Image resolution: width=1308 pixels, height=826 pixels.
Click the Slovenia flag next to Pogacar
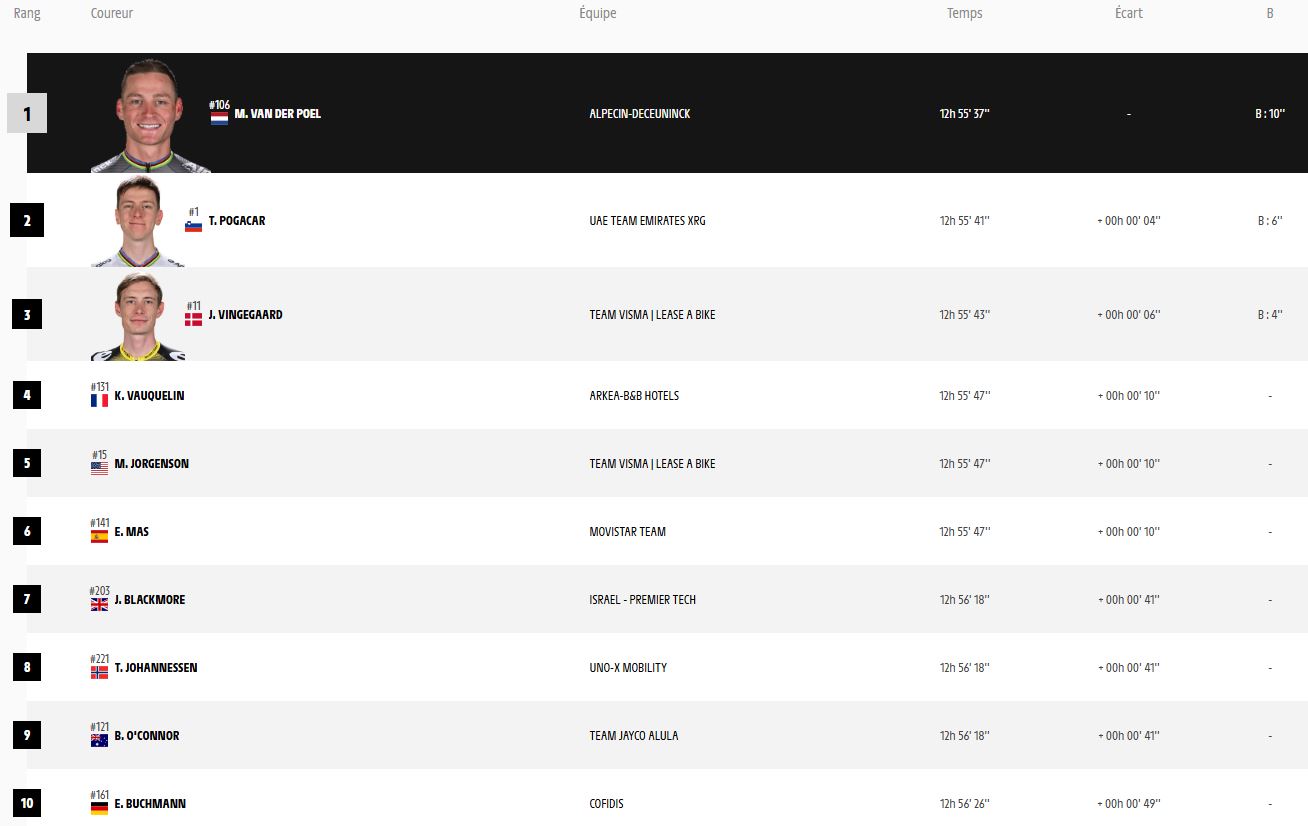click(x=194, y=226)
